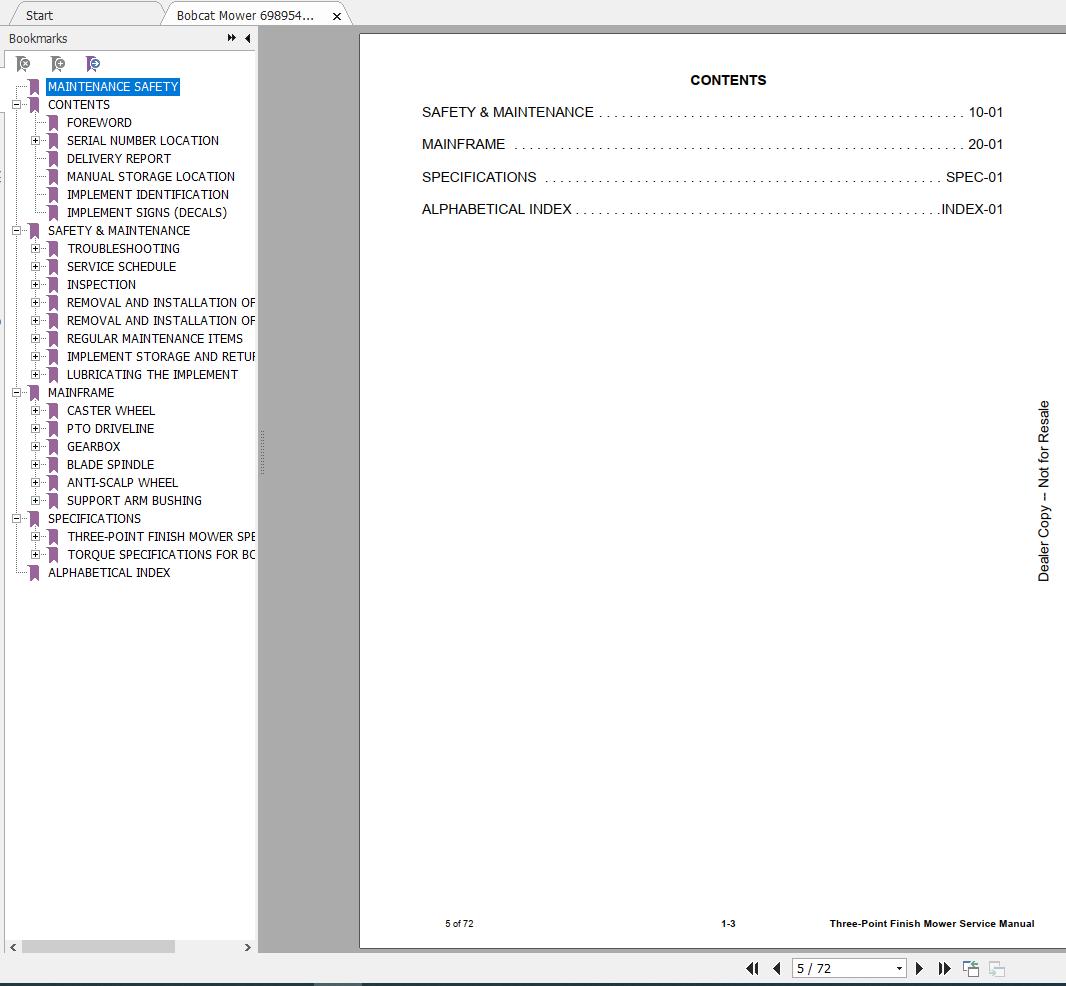Select the Bobcat Mower document tab
Image resolution: width=1066 pixels, height=986 pixels.
click(245, 15)
